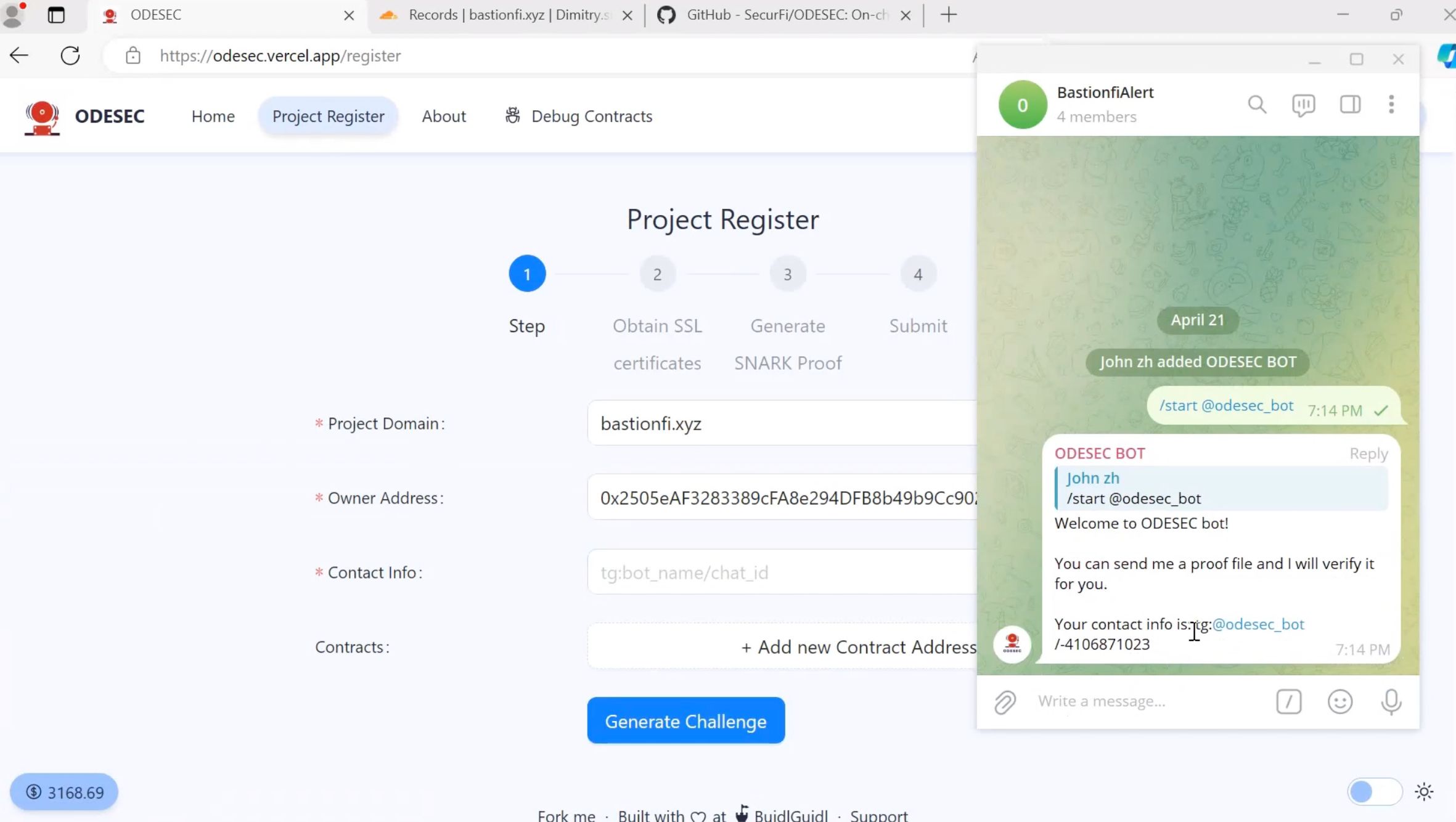
Task: Click the Telegram reactions/sticker icon
Action: (1340, 701)
